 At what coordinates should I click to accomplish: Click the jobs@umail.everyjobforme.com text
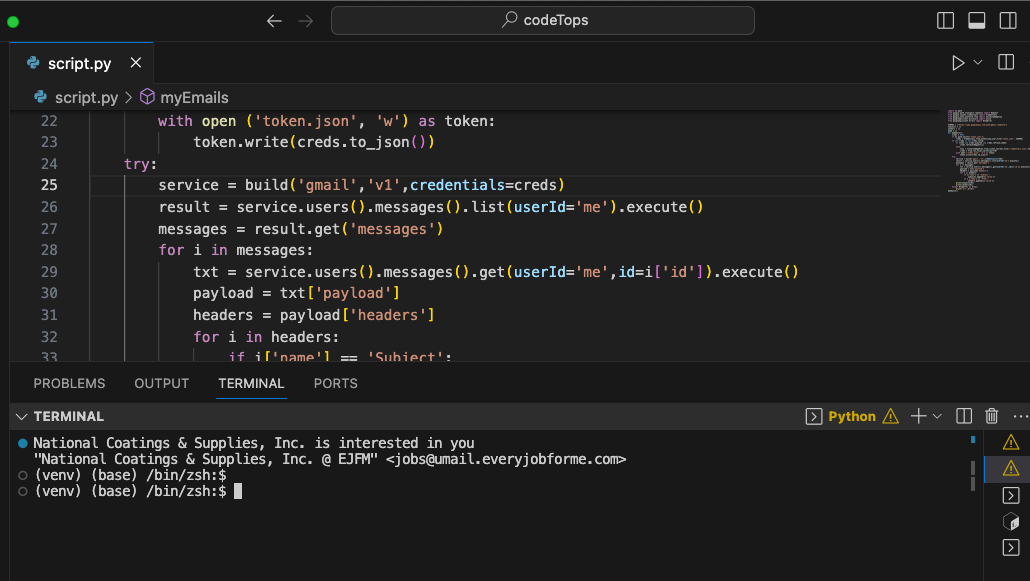[506, 459]
